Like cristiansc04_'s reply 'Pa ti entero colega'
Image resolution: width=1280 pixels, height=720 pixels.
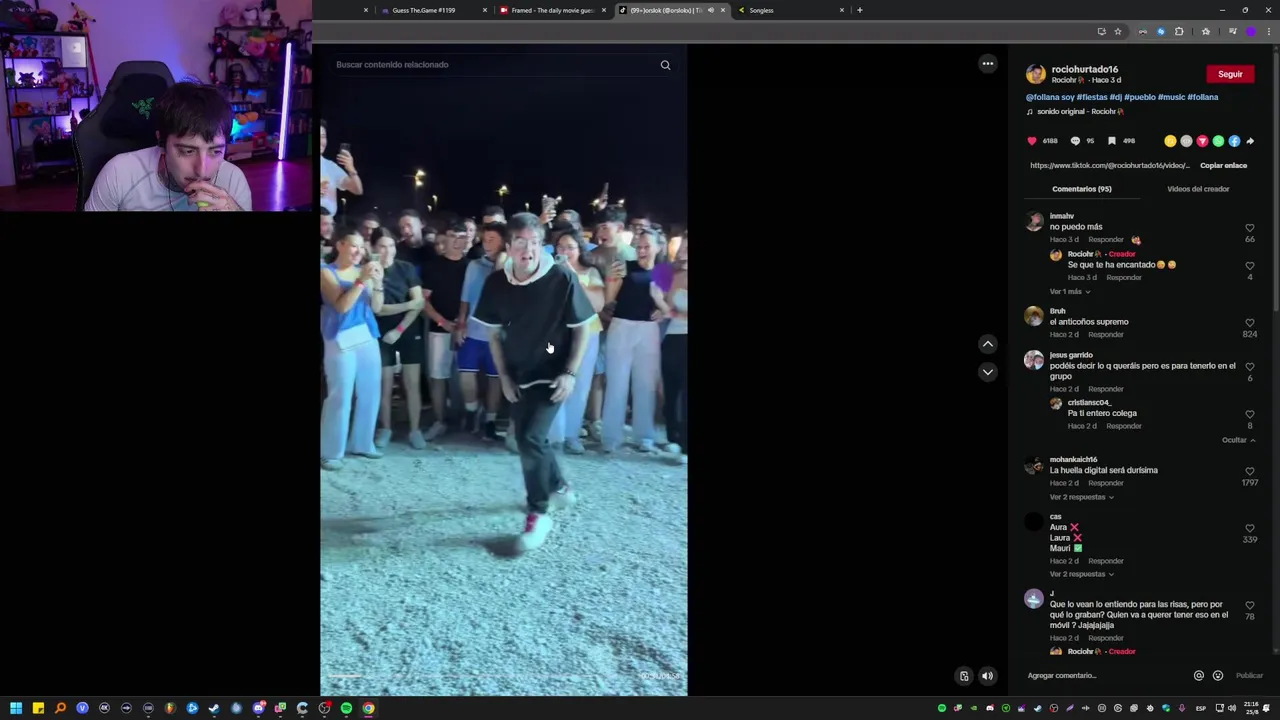click(x=1249, y=414)
